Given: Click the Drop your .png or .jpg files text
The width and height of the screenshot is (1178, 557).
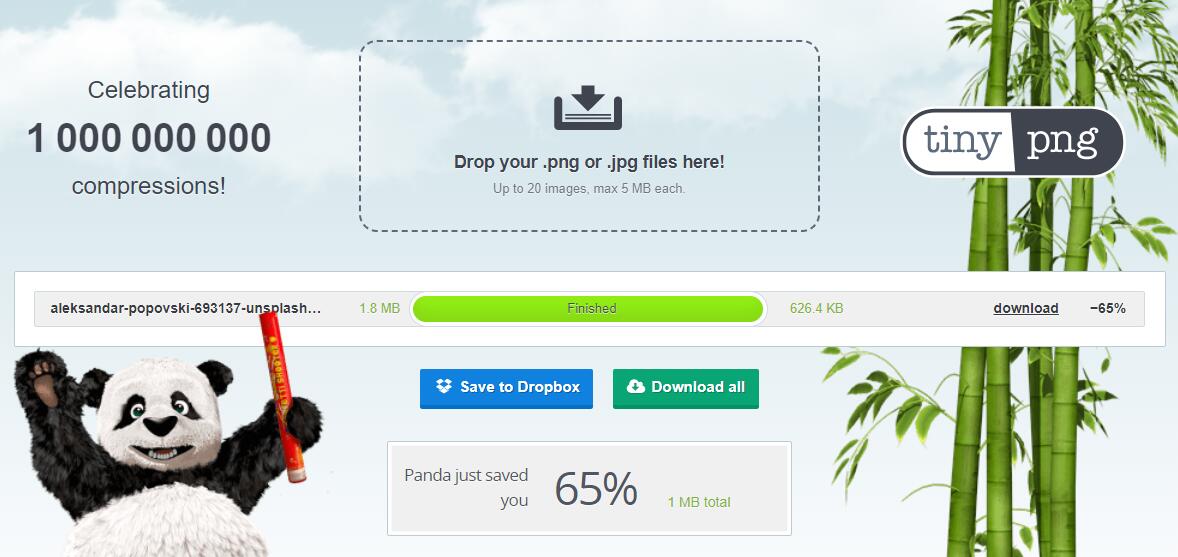Looking at the screenshot, I should [x=589, y=162].
